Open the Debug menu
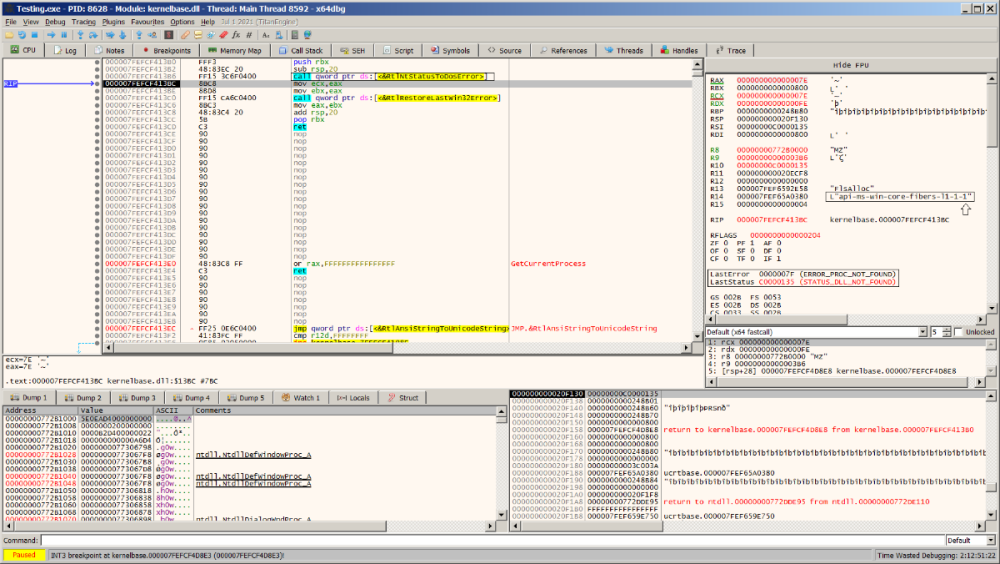Image resolution: width=1000 pixels, height=564 pixels. pyautogui.click(x=55, y=21)
